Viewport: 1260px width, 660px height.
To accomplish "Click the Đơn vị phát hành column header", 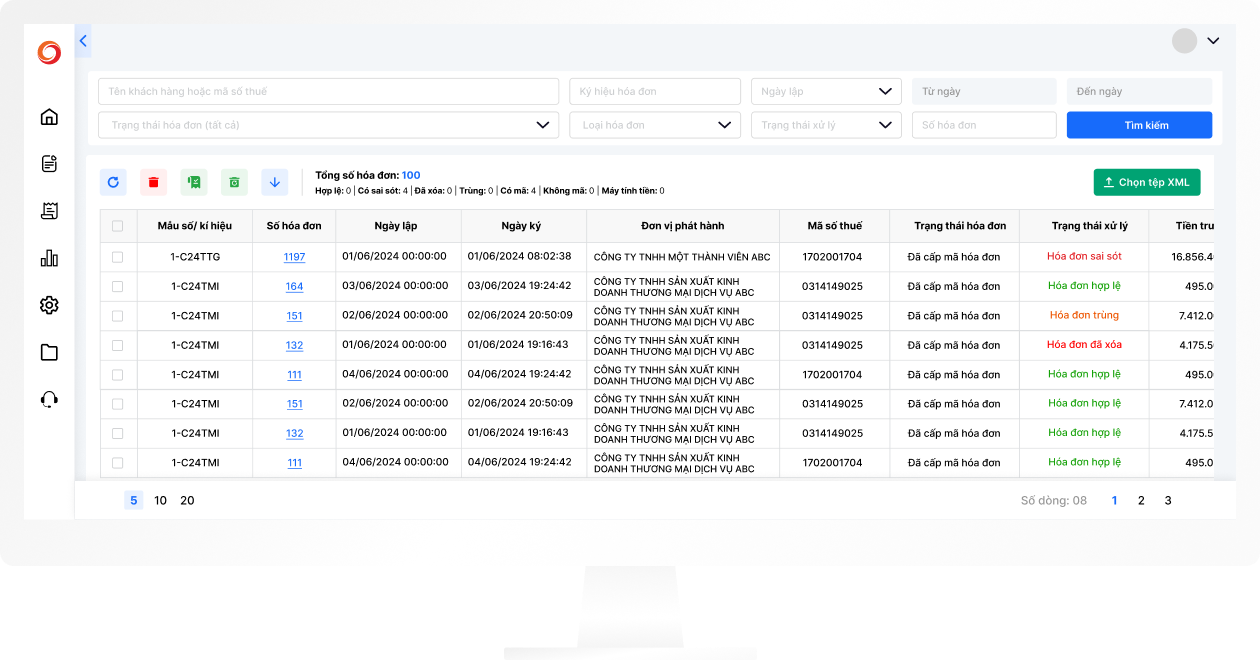I will [683, 226].
